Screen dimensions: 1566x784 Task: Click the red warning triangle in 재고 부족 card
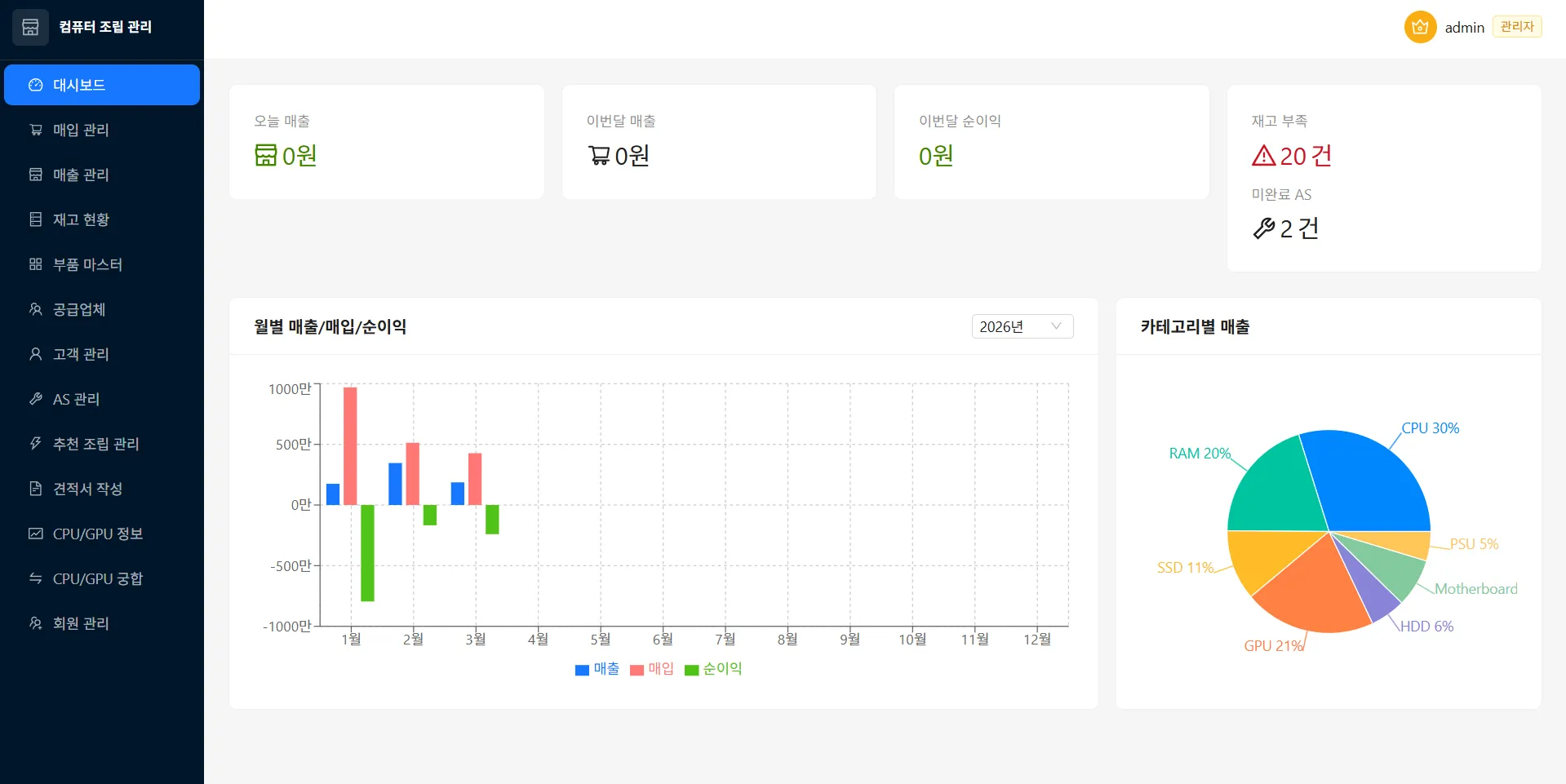click(1264, 155)
